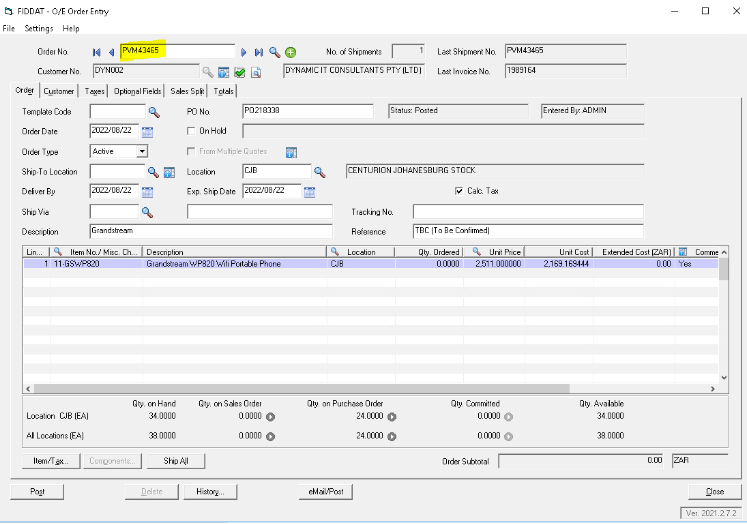Click in the Tracking No. field
Screen dimensions: 747x524
click(x=527, y=212)
